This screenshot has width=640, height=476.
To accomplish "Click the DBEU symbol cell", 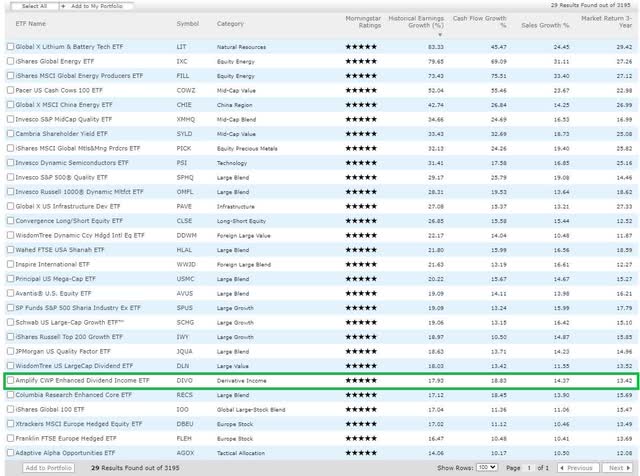I will [185, 424].
